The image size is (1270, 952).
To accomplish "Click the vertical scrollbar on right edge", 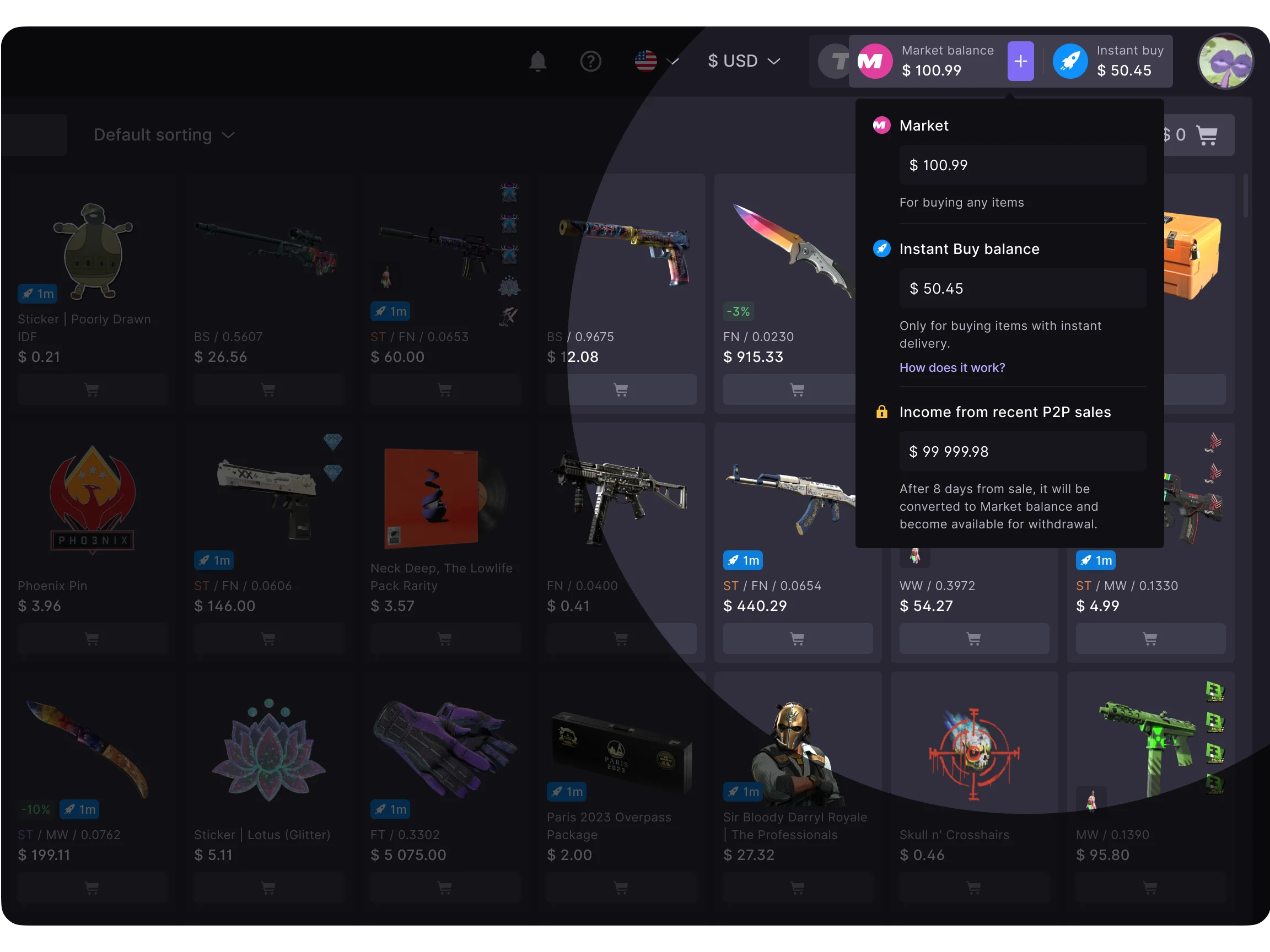I will coord(1245,195).
